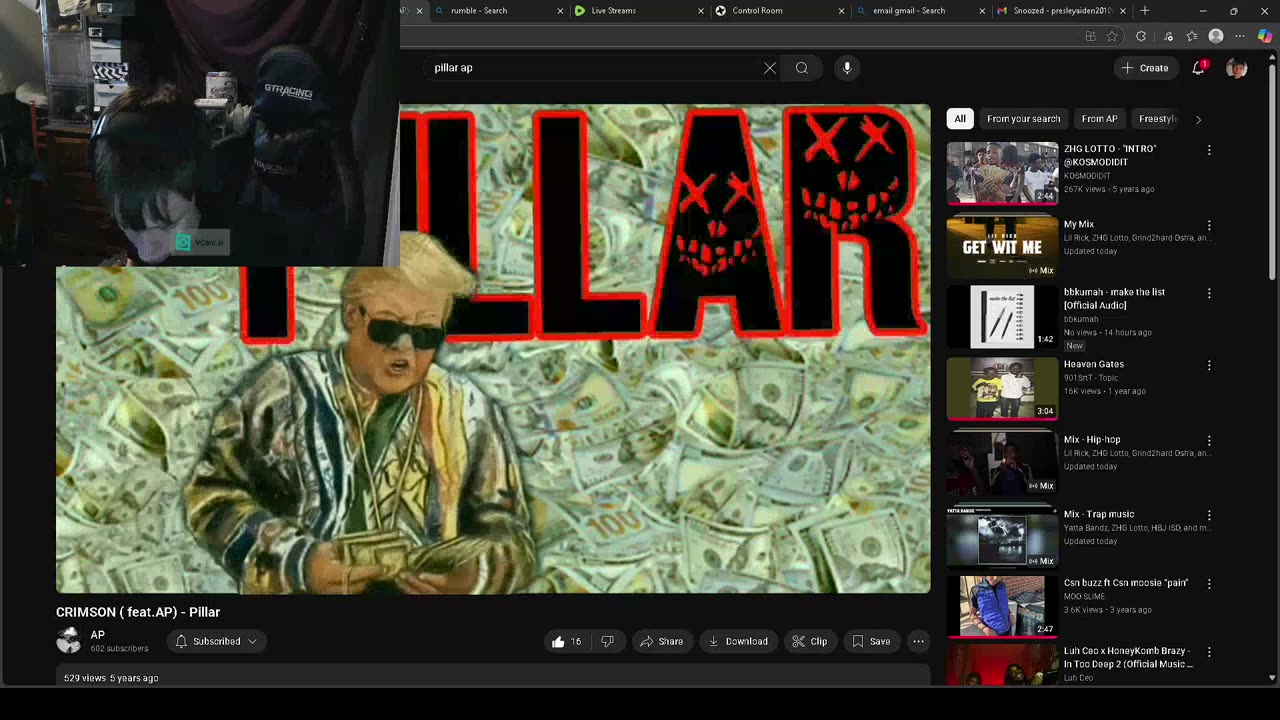1280x720 pixels.
Task: Close the Control Room tab
Action: 840,11
